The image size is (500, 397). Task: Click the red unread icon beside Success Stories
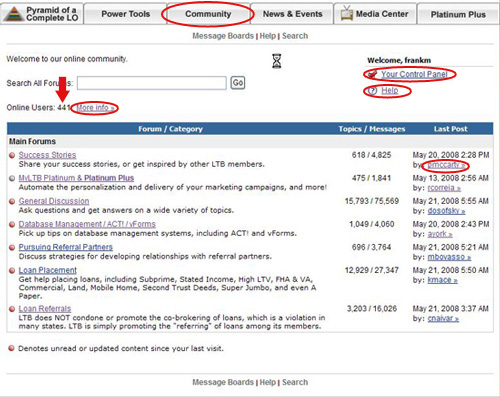tap(12, 155)
